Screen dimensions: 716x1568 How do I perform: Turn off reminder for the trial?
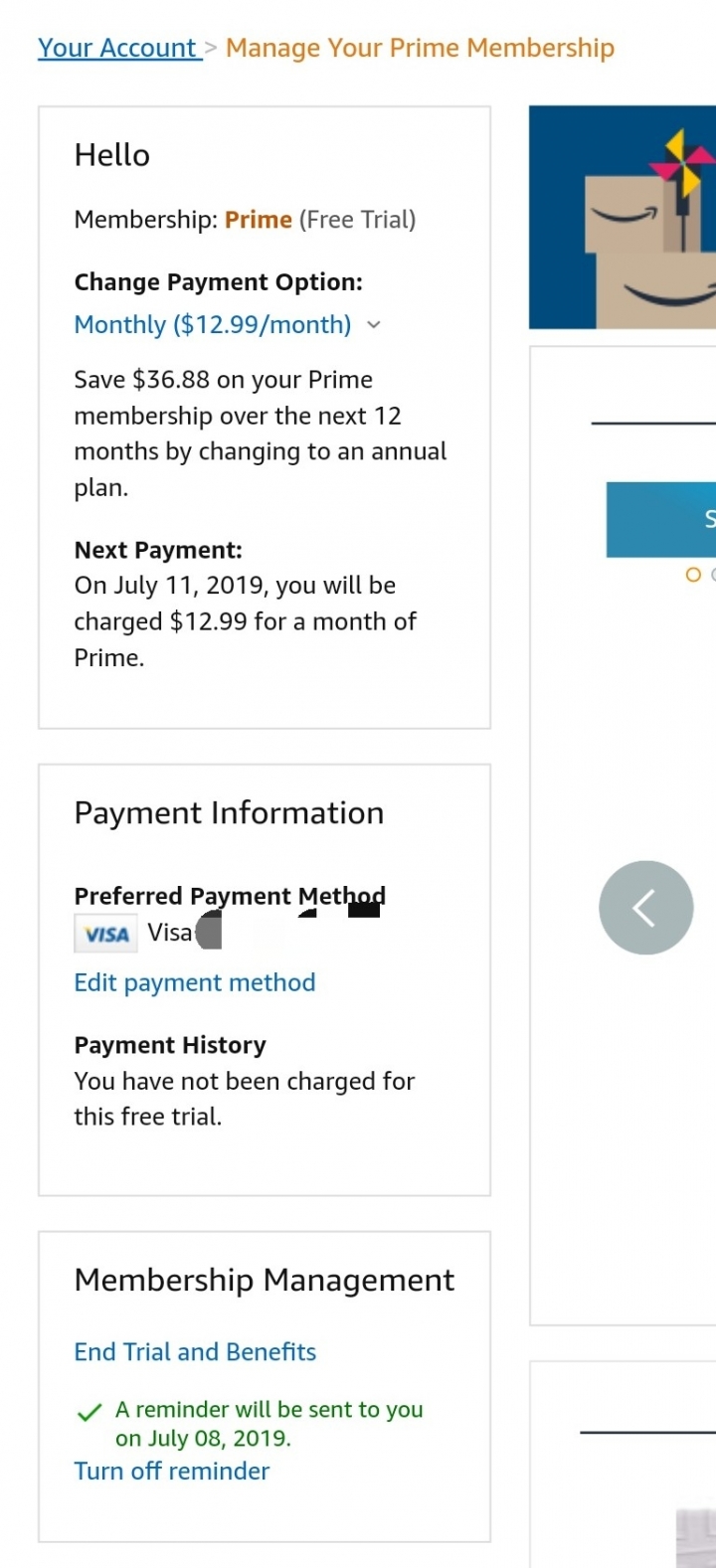(x=172, y=1471)
